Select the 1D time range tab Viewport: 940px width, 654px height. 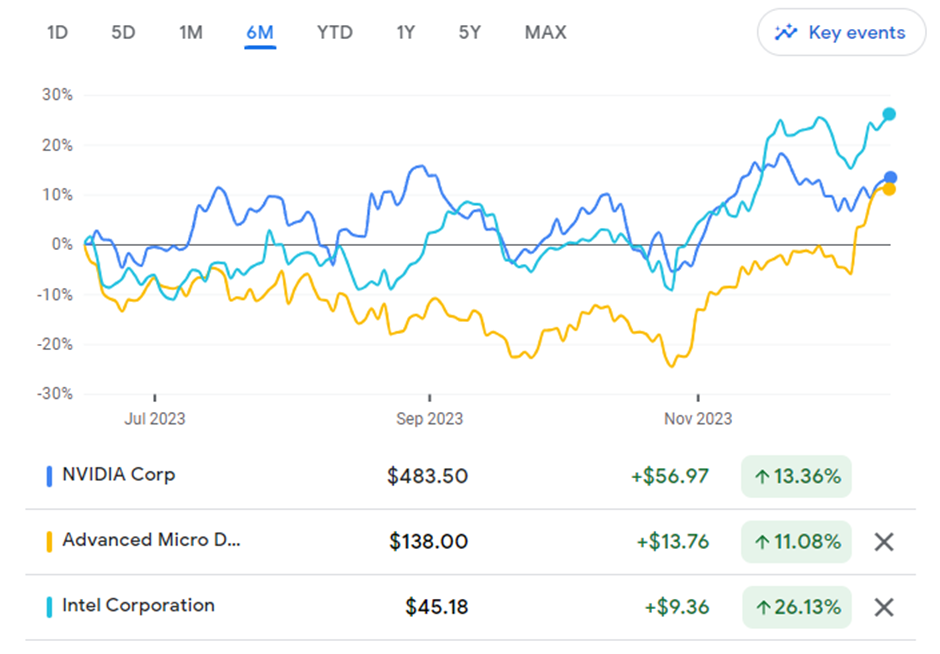point(58,33)
